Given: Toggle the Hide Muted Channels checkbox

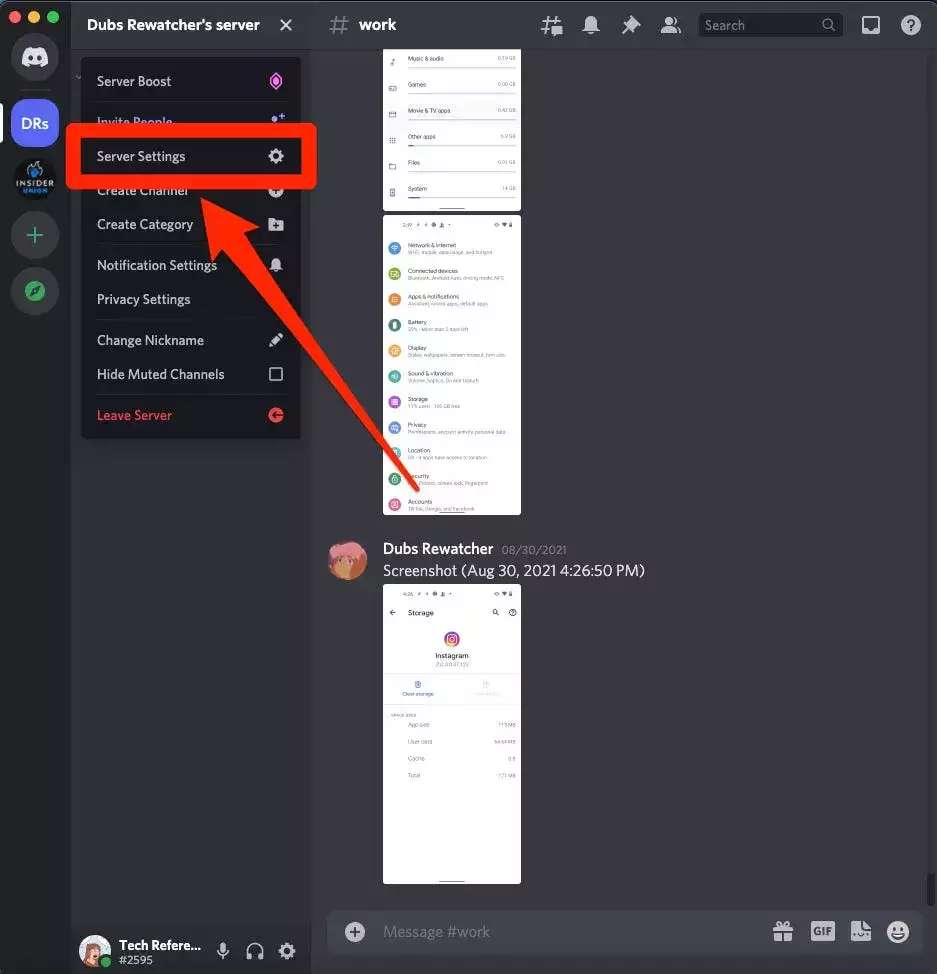Looking at the screenshot, I should [x=276, y=374].
